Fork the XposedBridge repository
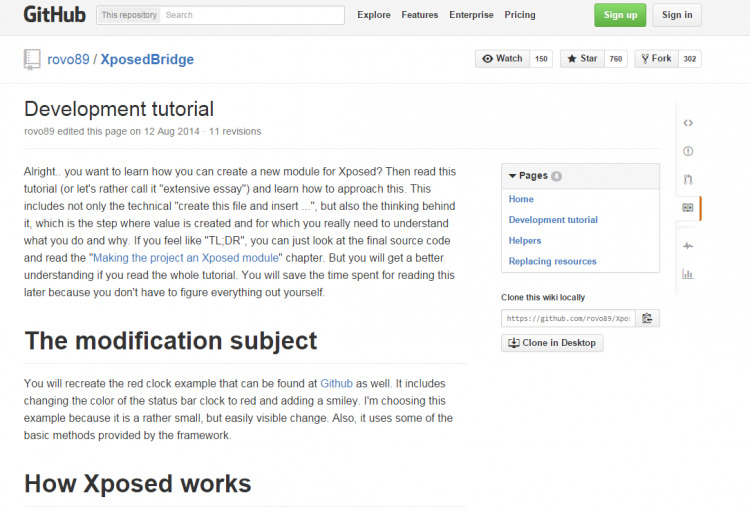The height and width of the screenshot is (513, 750). [x=656, y=59]
